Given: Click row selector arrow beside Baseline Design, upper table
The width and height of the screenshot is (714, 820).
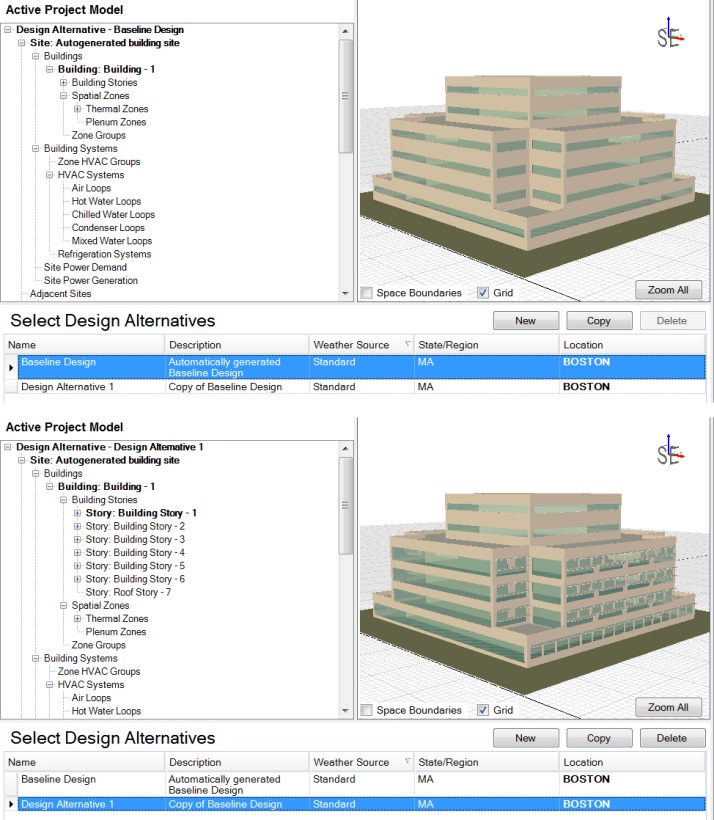Looking at the screenshot, I should (11, 368).
